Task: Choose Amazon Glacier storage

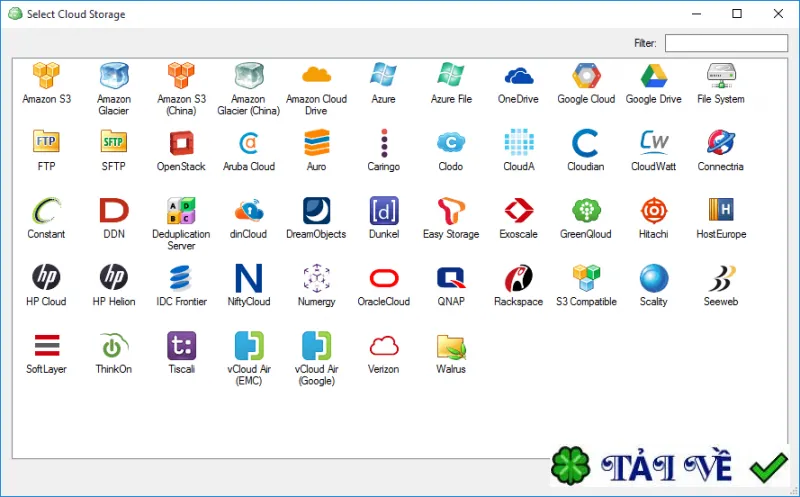Action: pos(114,76)
